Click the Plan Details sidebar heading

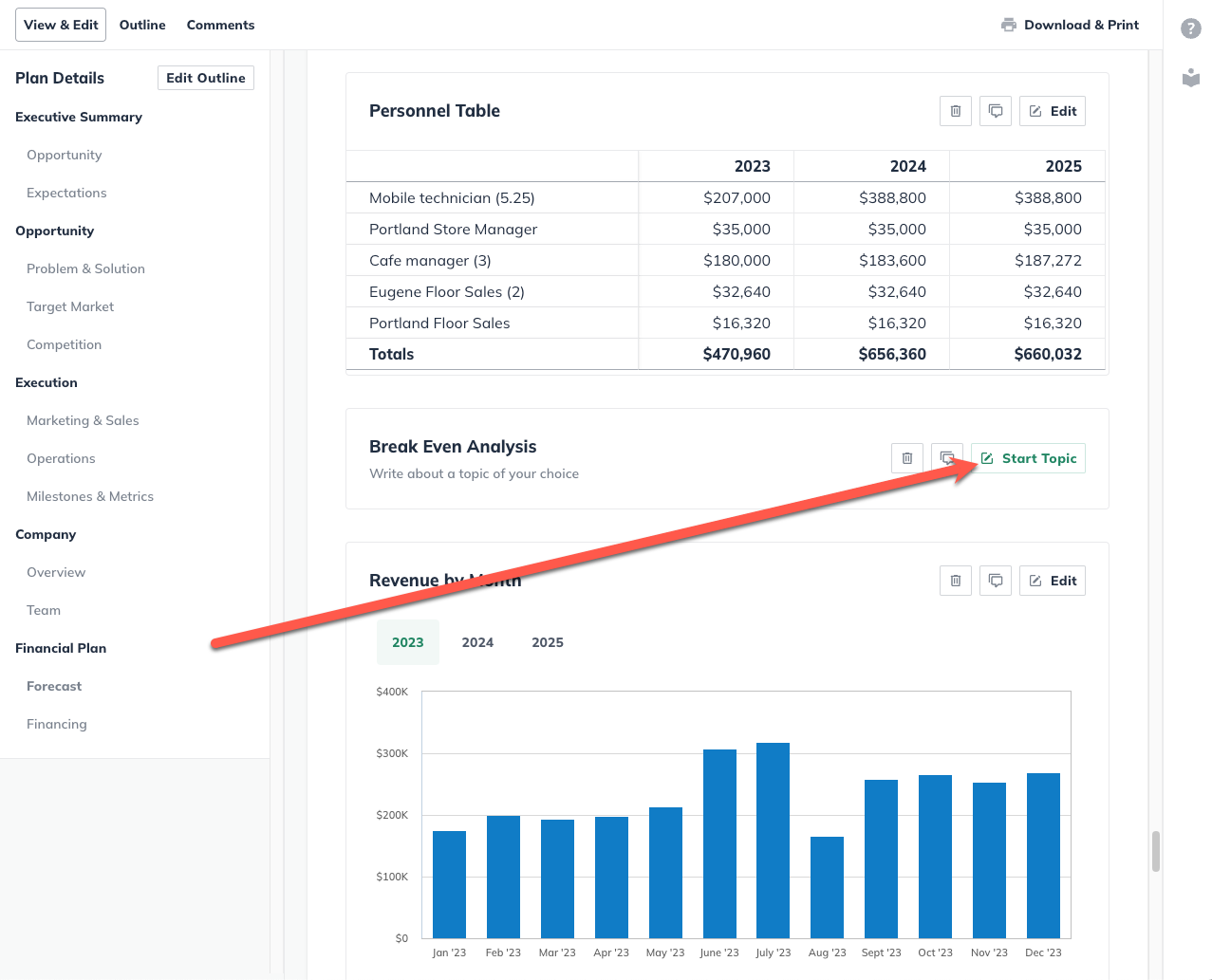pos(60,78)
